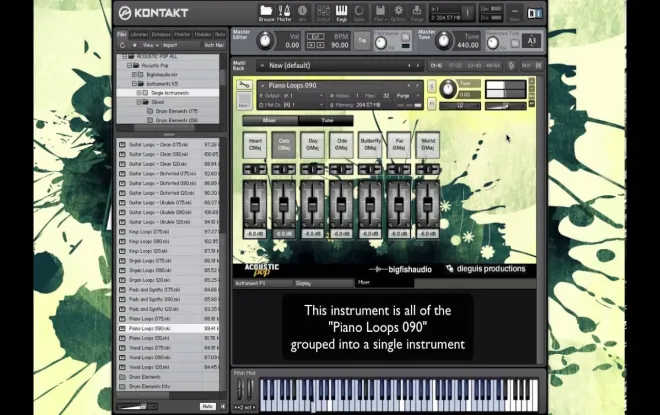
Task: Select Vocal Loops 075.nki in file list
Action: tap(168, 348)
